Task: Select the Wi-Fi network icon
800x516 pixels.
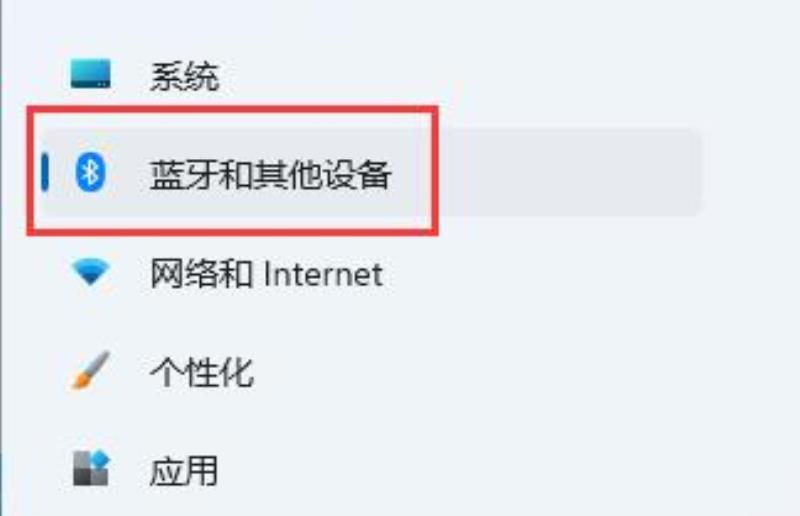Action: (x=90, y=272)
